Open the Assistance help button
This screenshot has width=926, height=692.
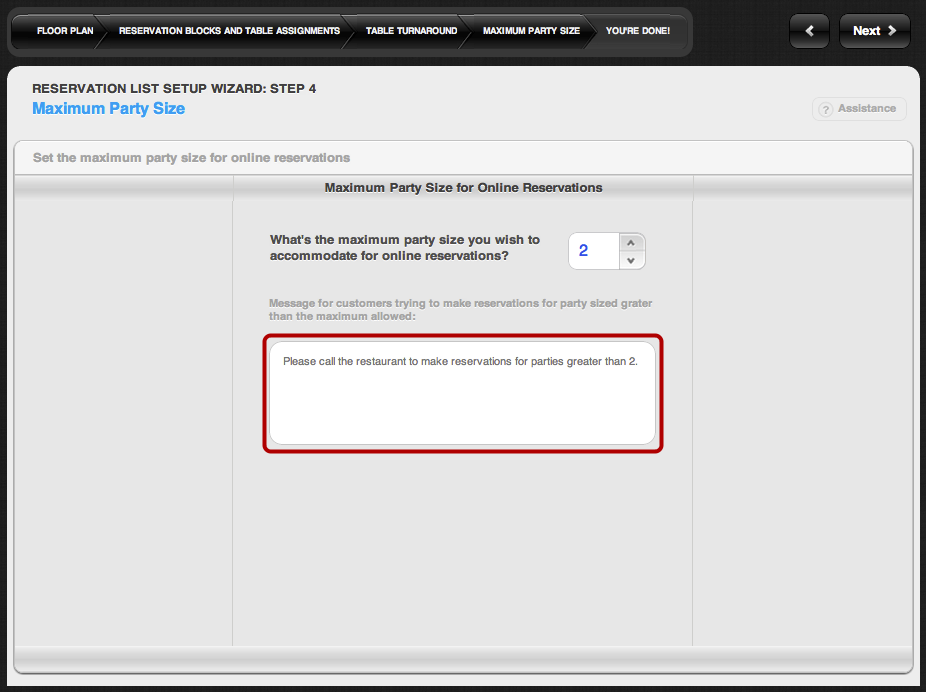pos(859,109)
